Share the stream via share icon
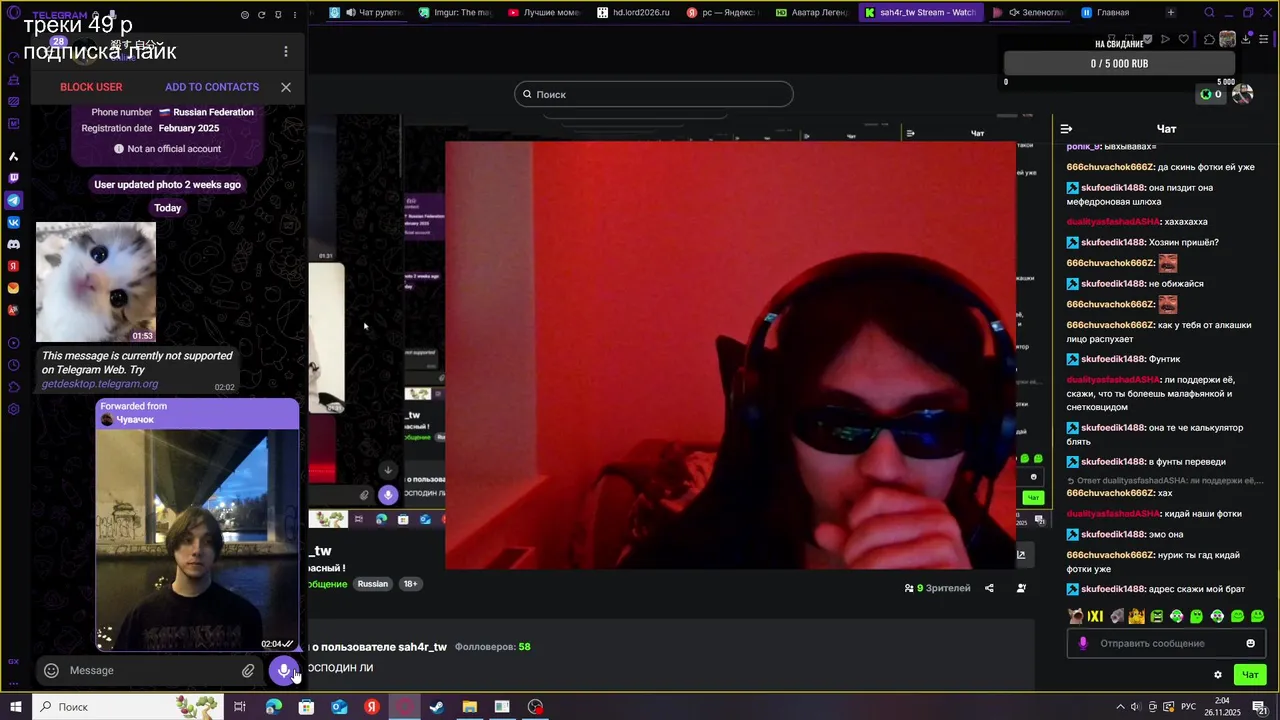 pos(989,588)
